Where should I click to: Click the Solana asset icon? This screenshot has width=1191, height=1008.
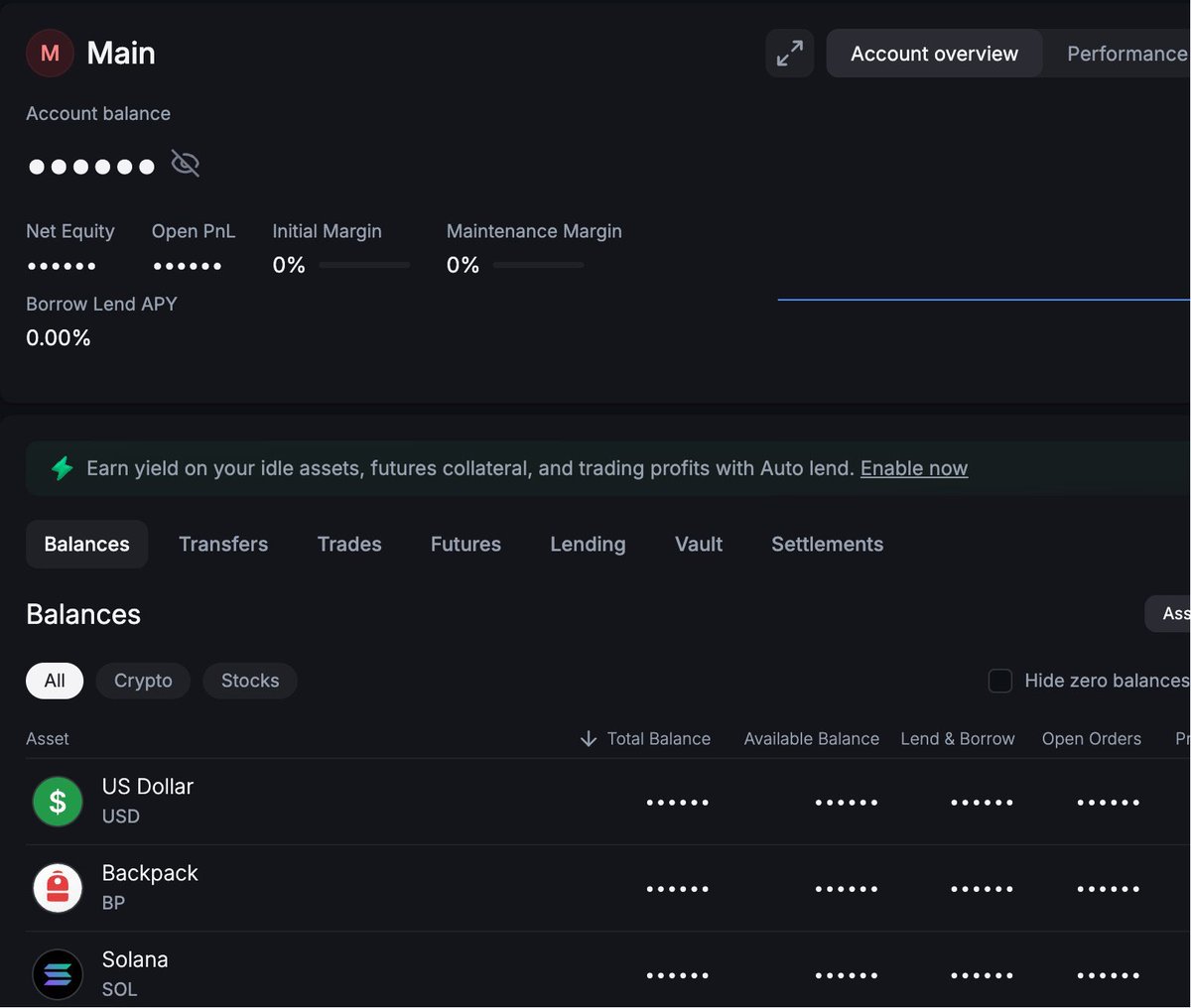coord(58,974)
